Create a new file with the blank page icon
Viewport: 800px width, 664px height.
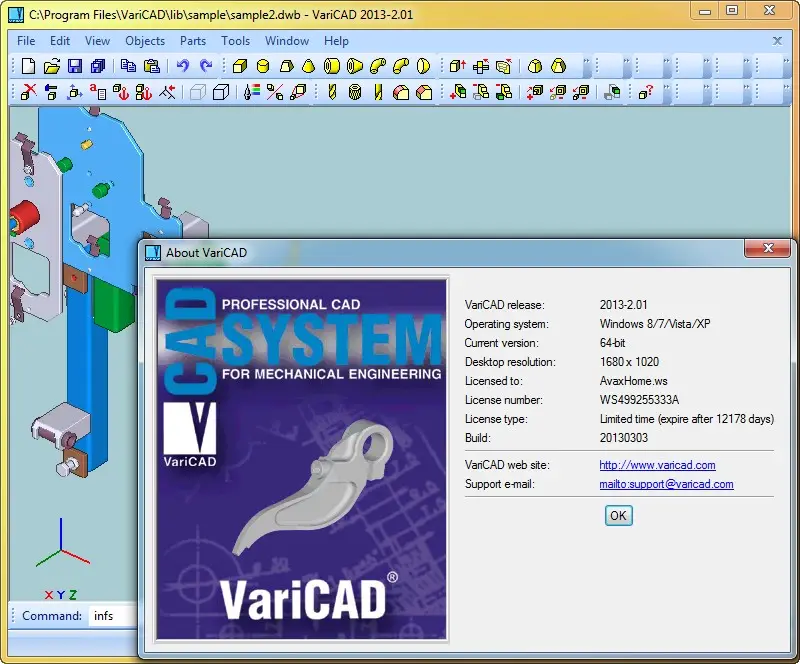pyautogui.click(x=28, y=66)
